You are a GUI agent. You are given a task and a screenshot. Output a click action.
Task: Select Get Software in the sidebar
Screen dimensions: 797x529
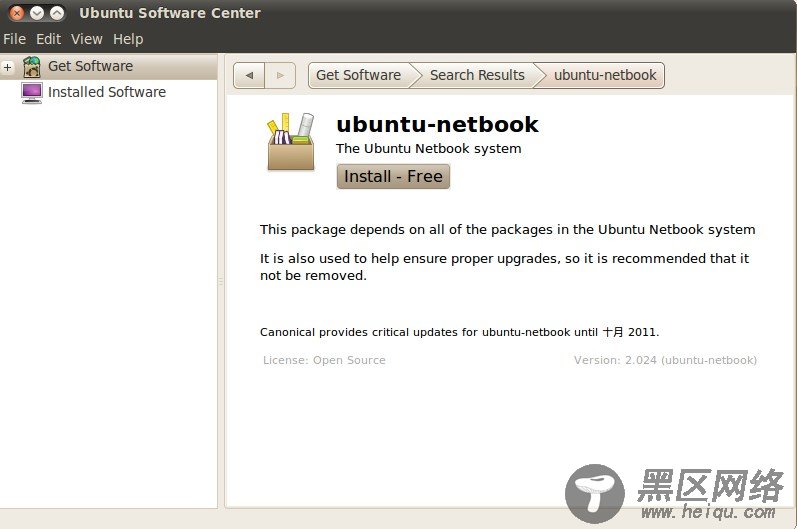(x=108, y=67)
